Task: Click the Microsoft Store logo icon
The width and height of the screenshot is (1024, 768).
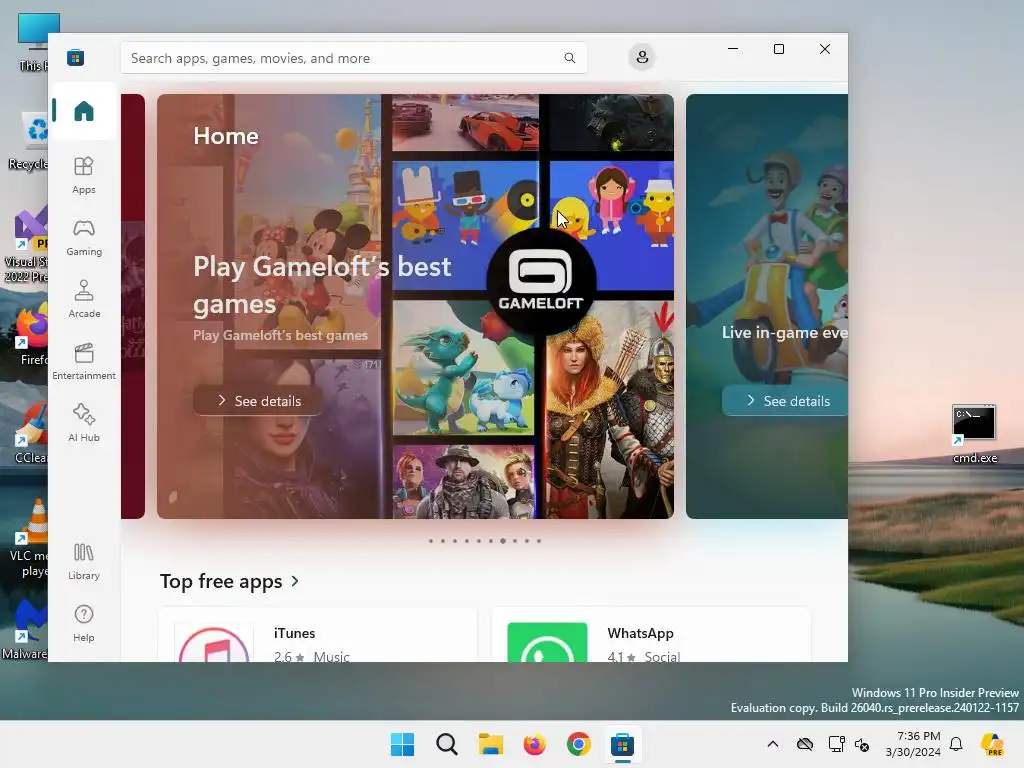Action: pos(76,58)
